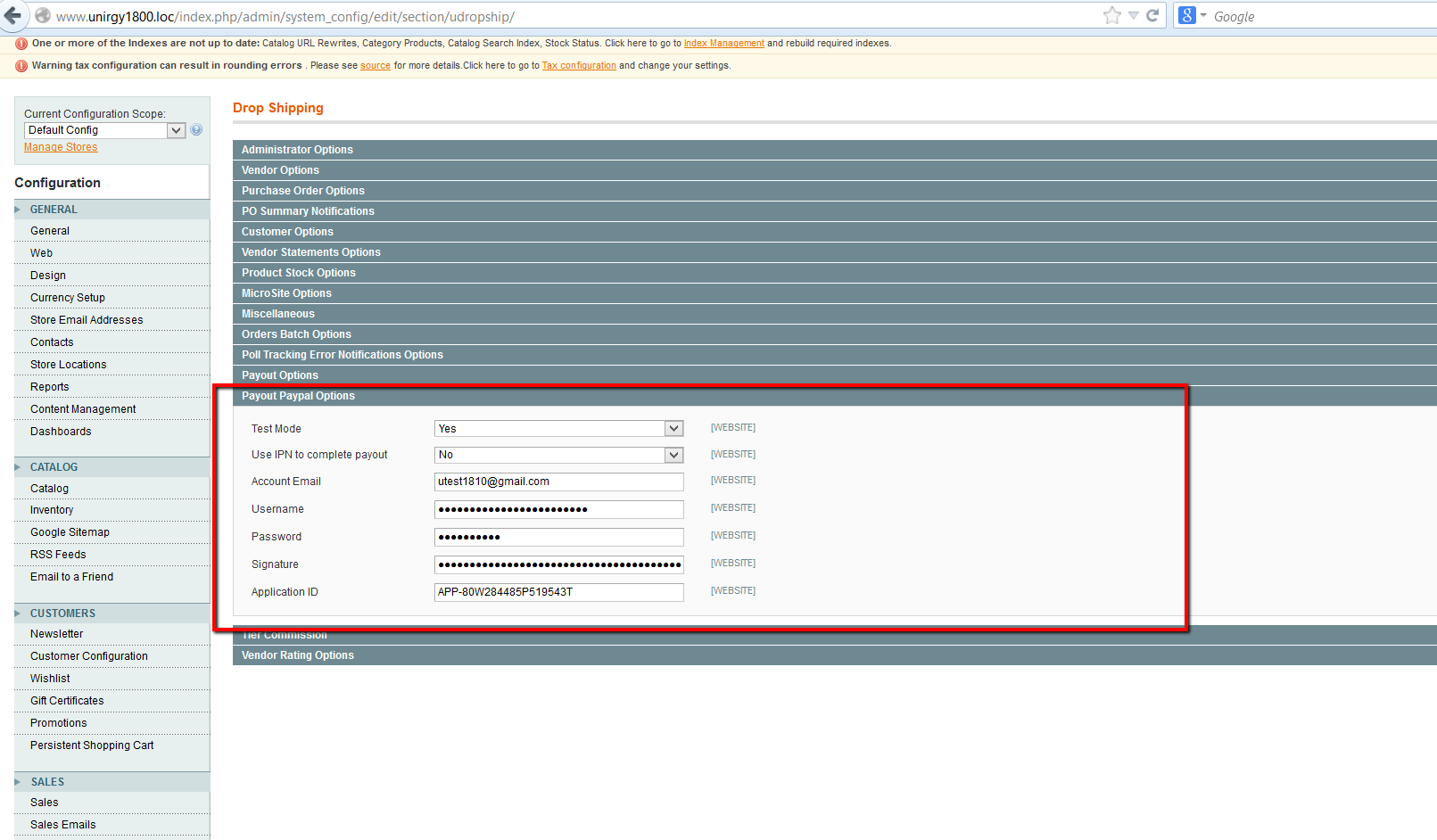
Task: Click the bookmark star icon
Action: (x=1111, y=15)
